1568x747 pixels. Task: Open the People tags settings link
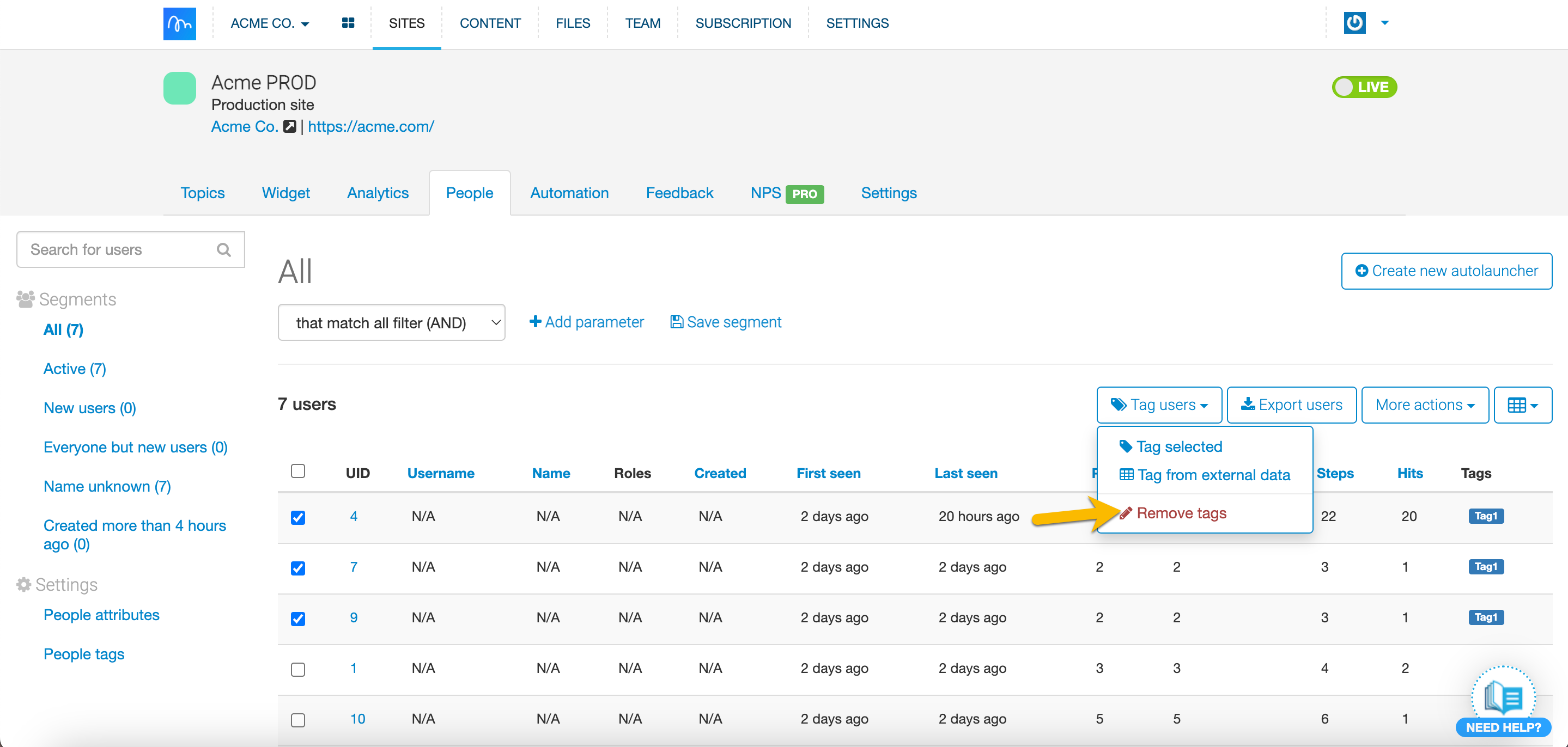tap(83, 654)
